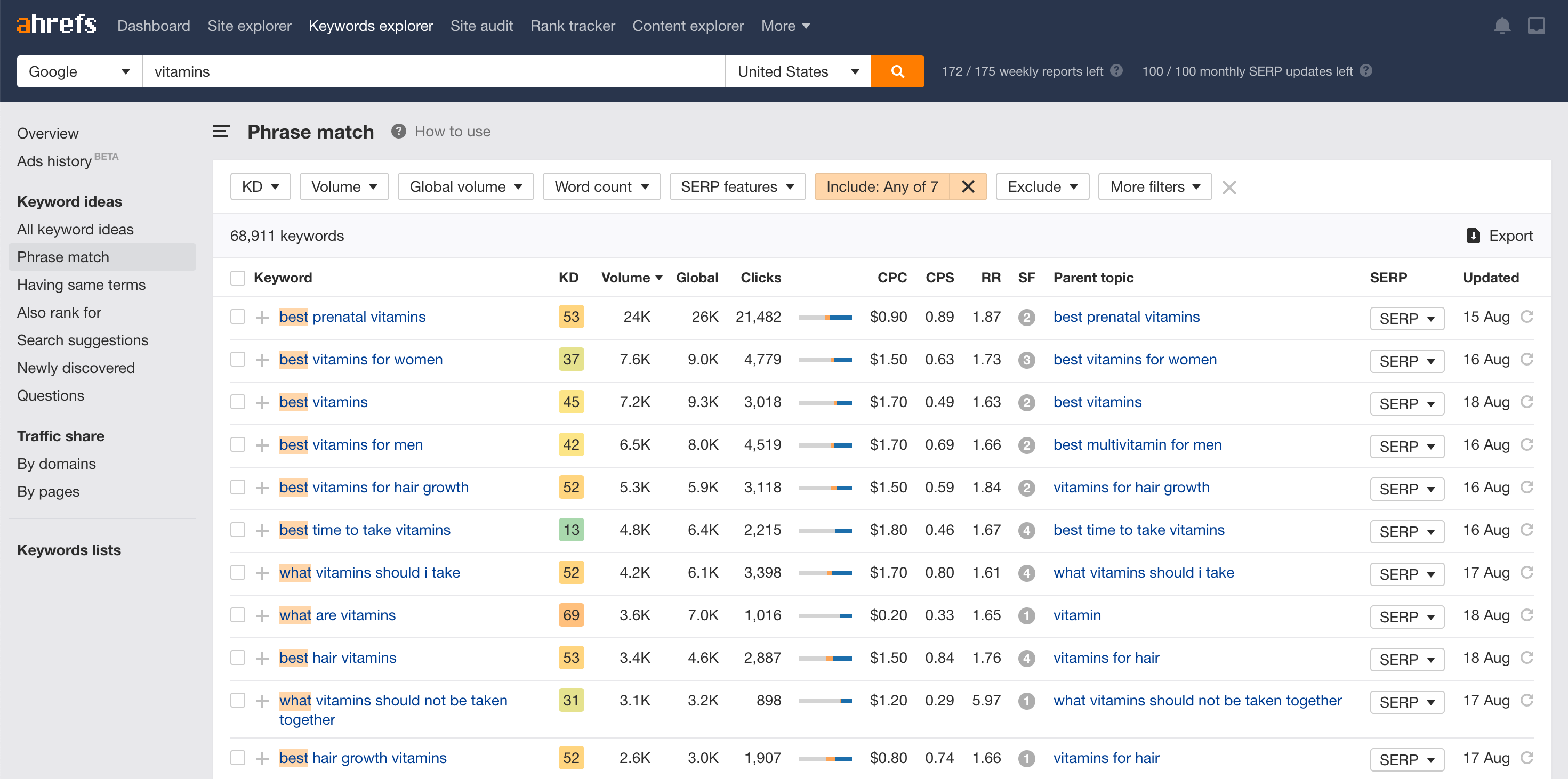Open SERP dropdown for 'best vitamins' row
Viewport: 1568px width, 779px height.
coord(1406,403)
